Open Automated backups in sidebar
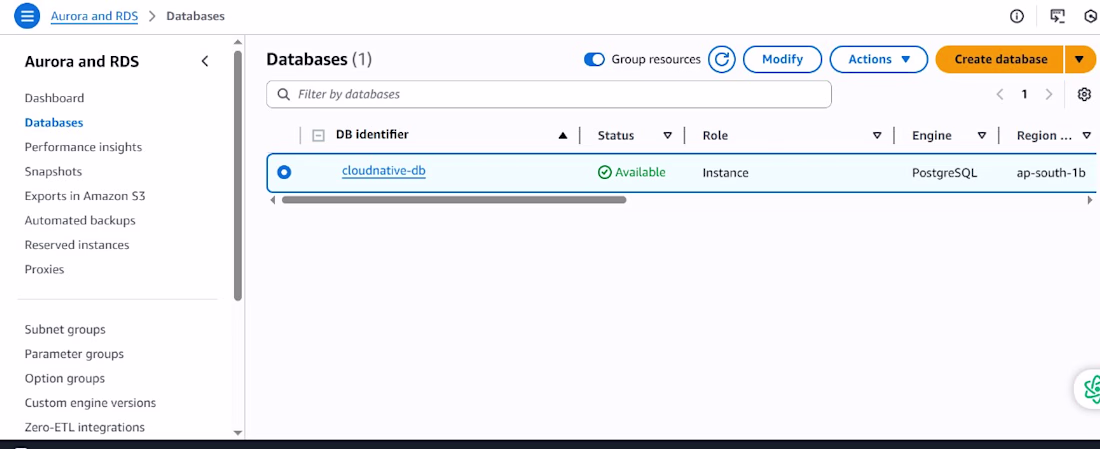Viewport: 1100px width, 449px height. point(80,220)
